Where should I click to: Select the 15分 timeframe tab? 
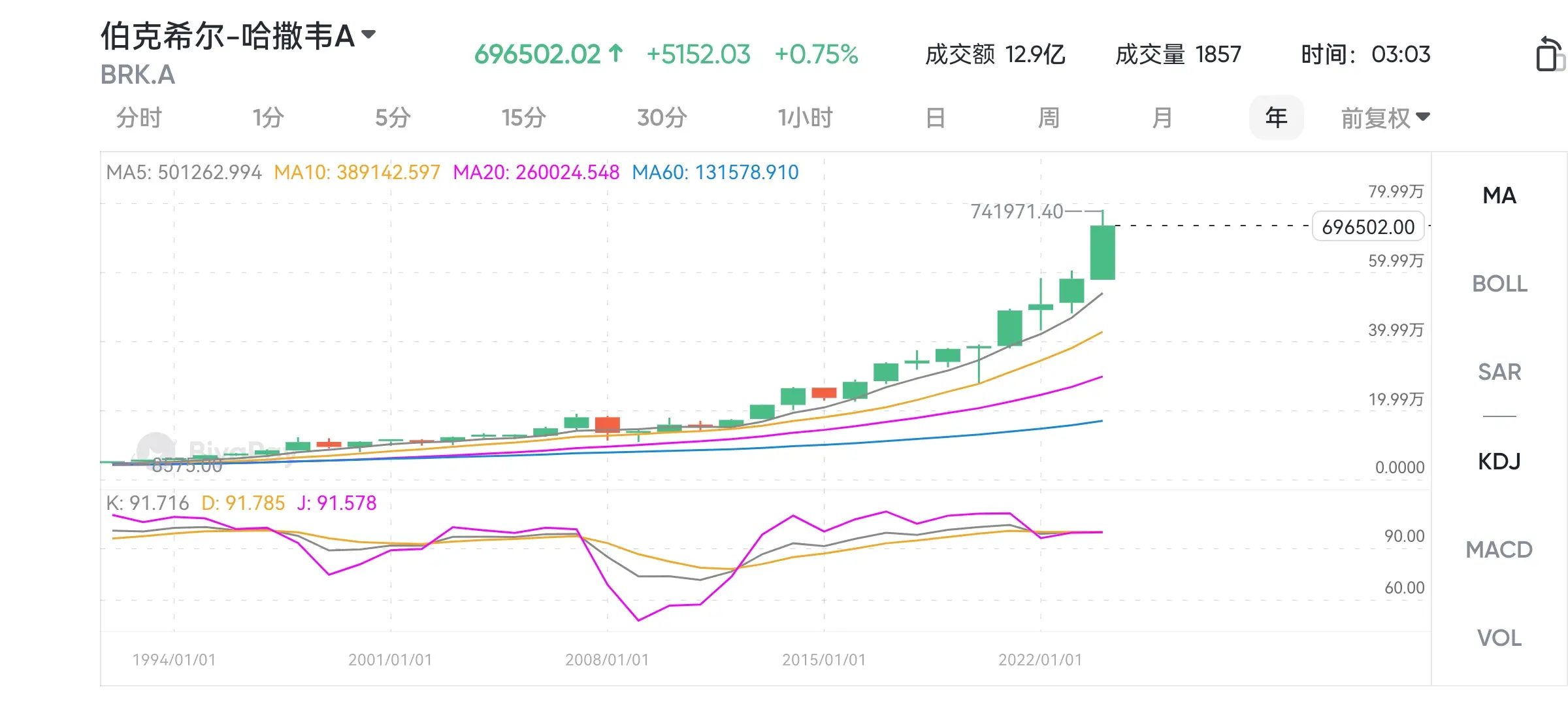(x=523, y=118)
